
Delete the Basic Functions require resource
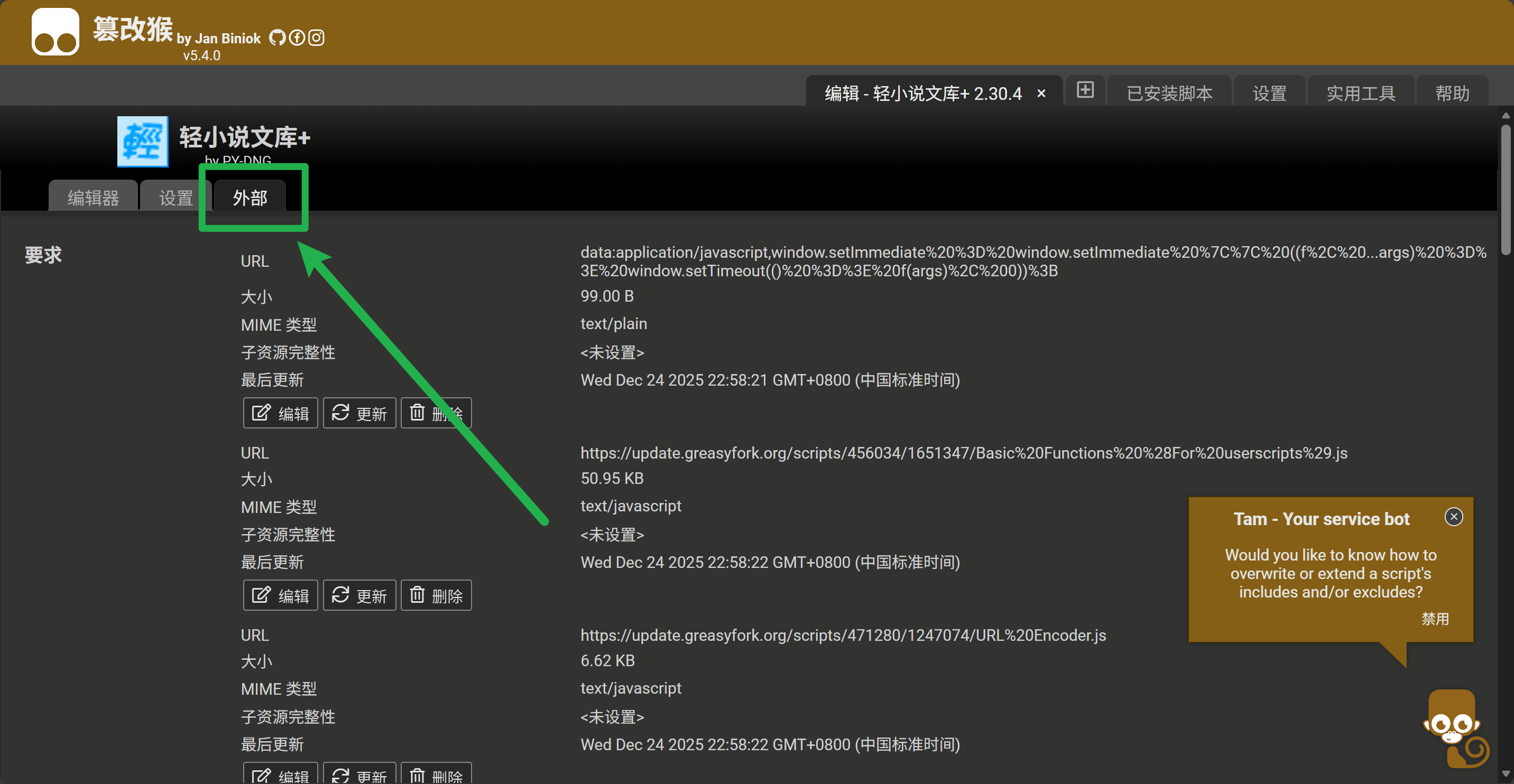click(x=436, y=595)
